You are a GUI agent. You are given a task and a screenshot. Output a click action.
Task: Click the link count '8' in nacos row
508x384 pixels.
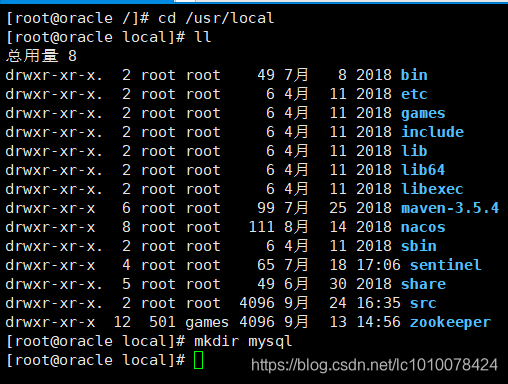pos(126,227)
